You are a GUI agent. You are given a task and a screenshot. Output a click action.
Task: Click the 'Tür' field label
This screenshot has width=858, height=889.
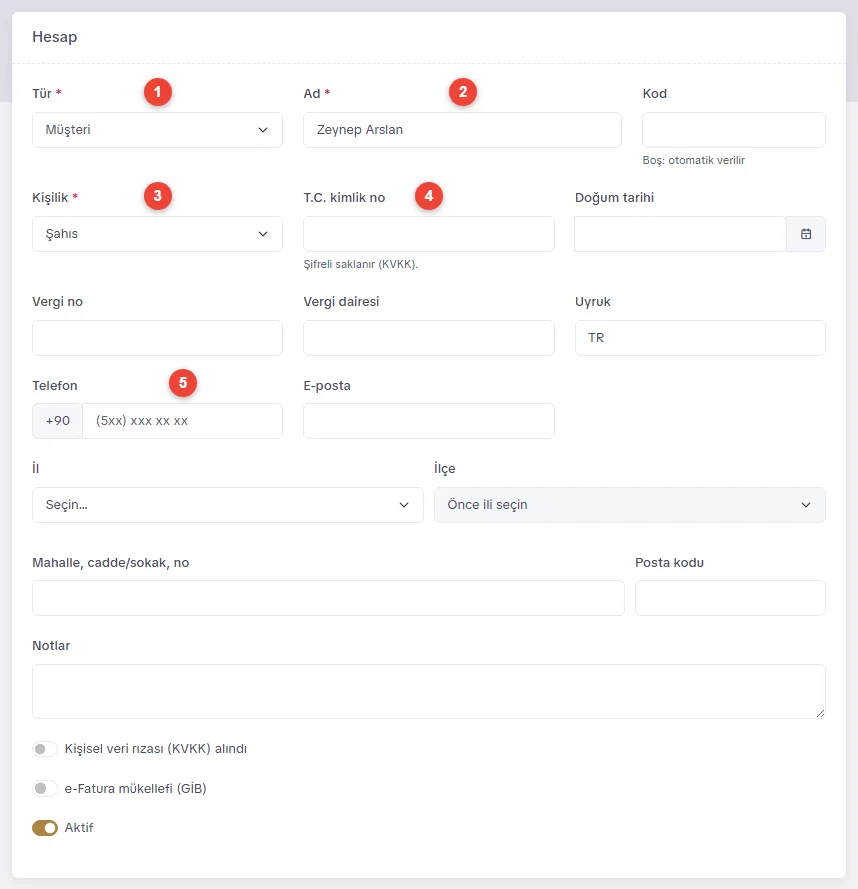tap(42, 94)
